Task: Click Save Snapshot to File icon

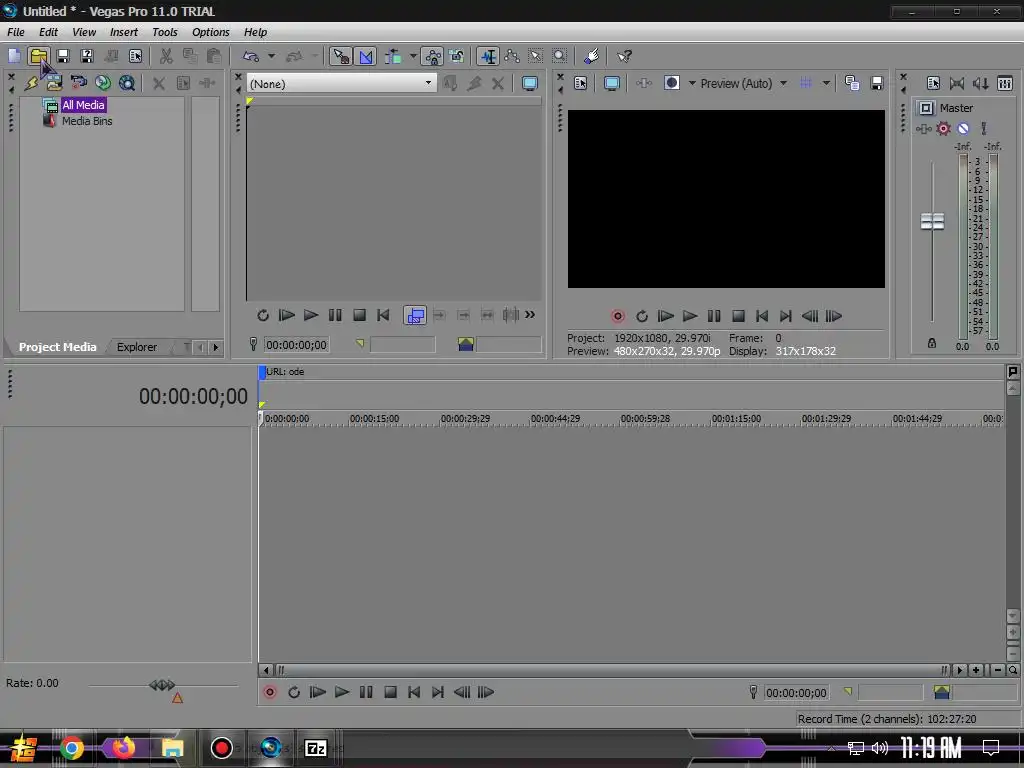Action: [x=876, y=83]
